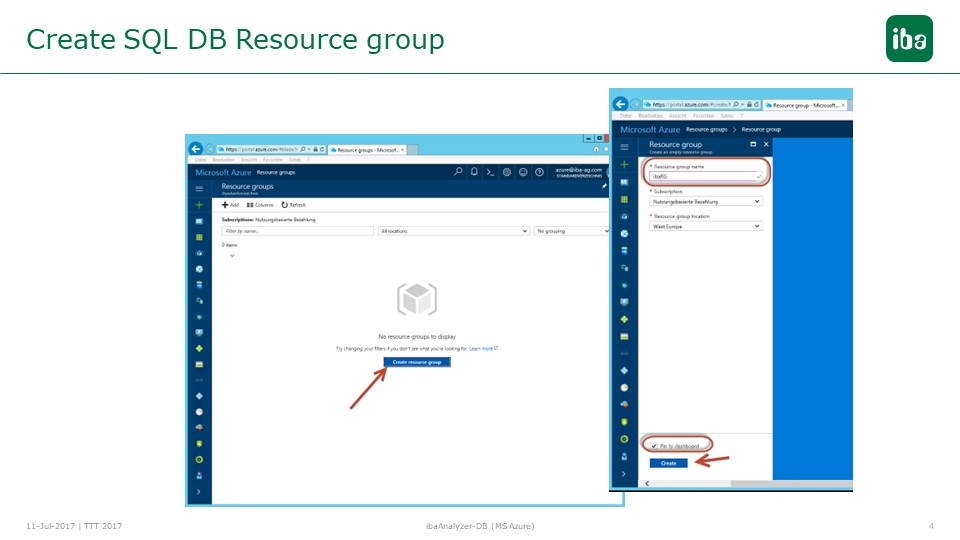The image size is (960, 540).
Task: Click Refresh in Resource groups toolbar
Action: pyautogui.click(x=293, y=205)
